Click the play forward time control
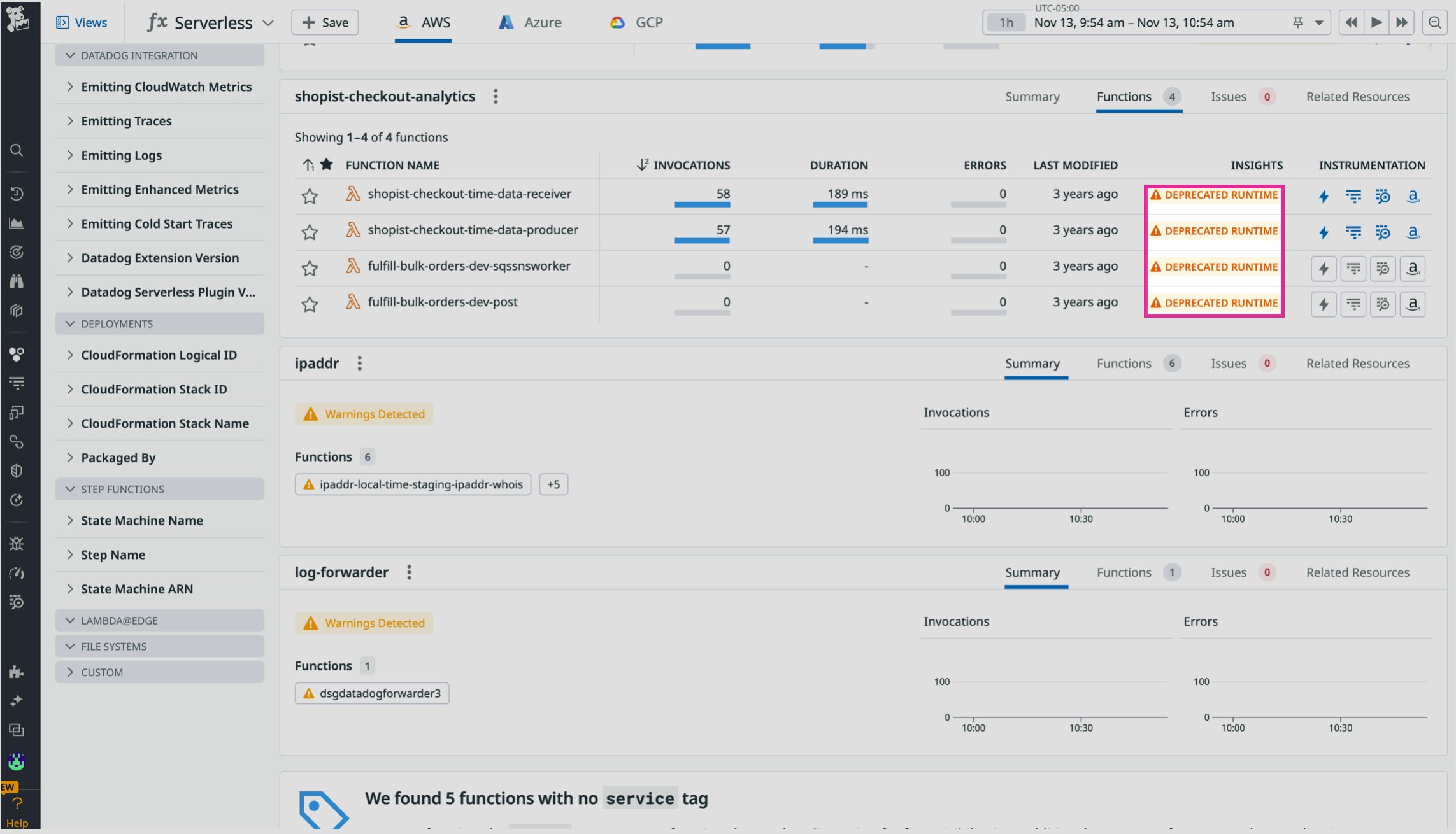Viewport: 1456px width, 834px height. click(1376, 23)
